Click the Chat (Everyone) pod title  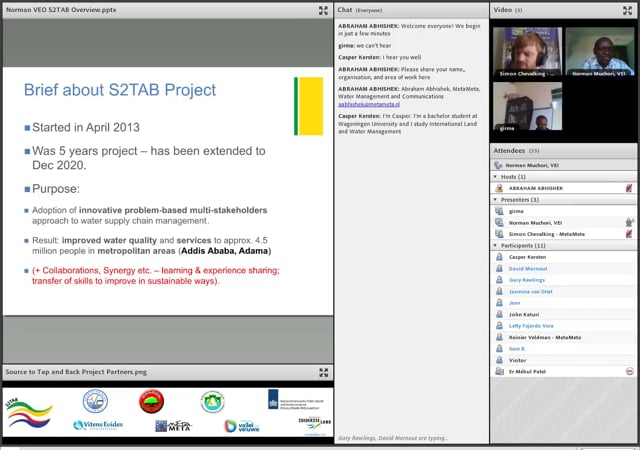tap(360, 10)
